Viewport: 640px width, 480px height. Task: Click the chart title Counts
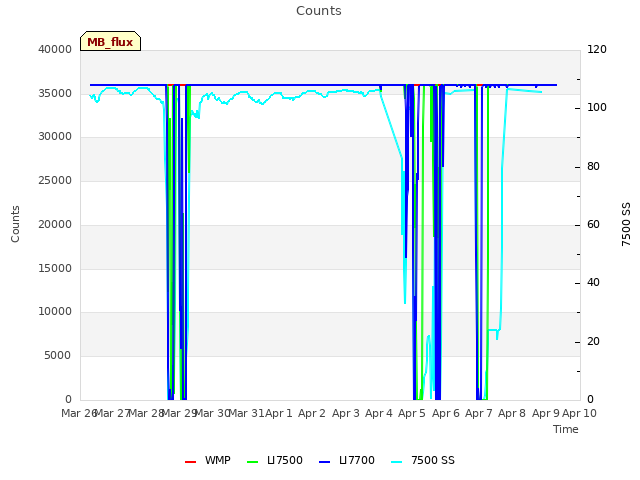point(319,11)
